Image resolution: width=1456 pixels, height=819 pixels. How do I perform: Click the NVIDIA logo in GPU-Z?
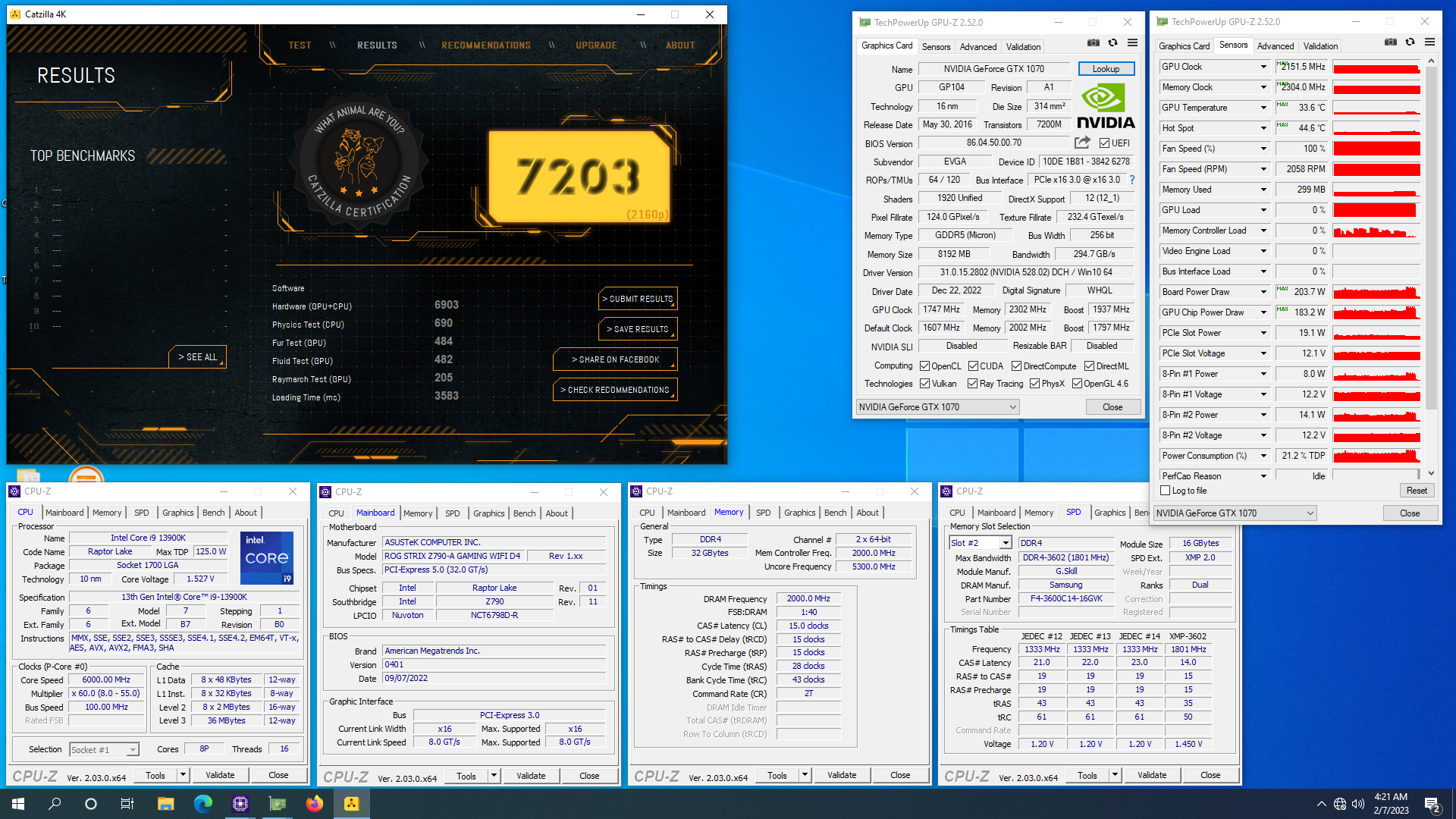[1106, 107]
